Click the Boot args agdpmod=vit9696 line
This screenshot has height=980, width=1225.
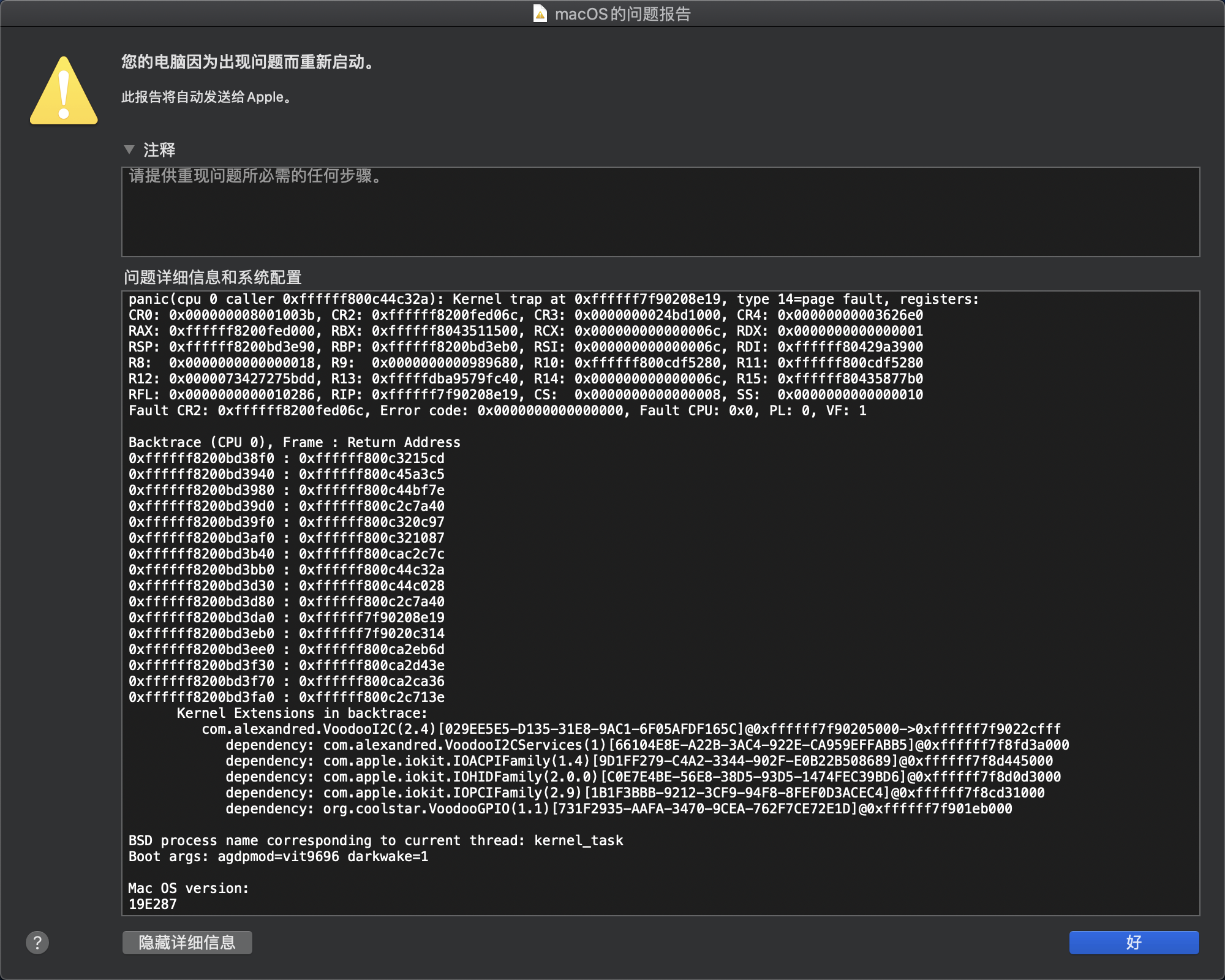279,856
